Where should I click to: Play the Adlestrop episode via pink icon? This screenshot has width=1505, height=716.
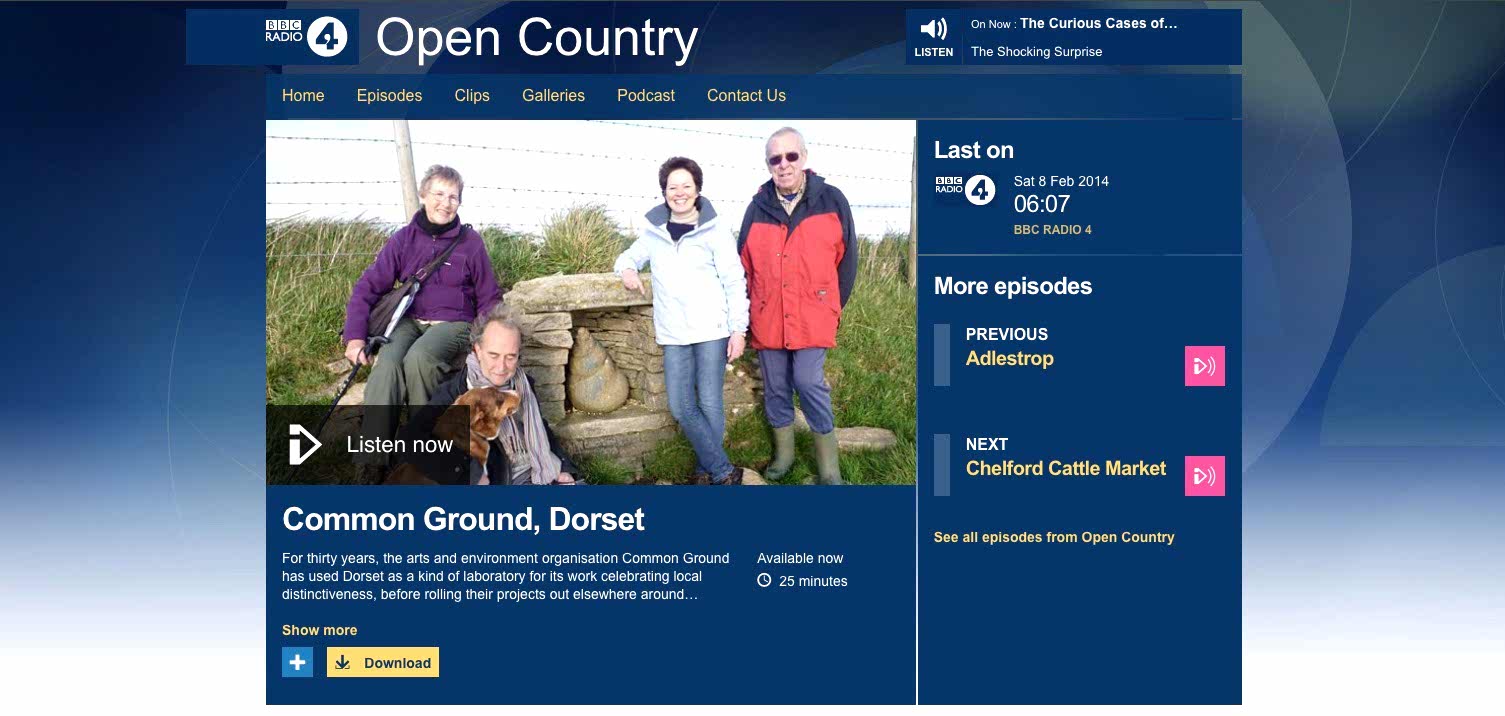1204,366
